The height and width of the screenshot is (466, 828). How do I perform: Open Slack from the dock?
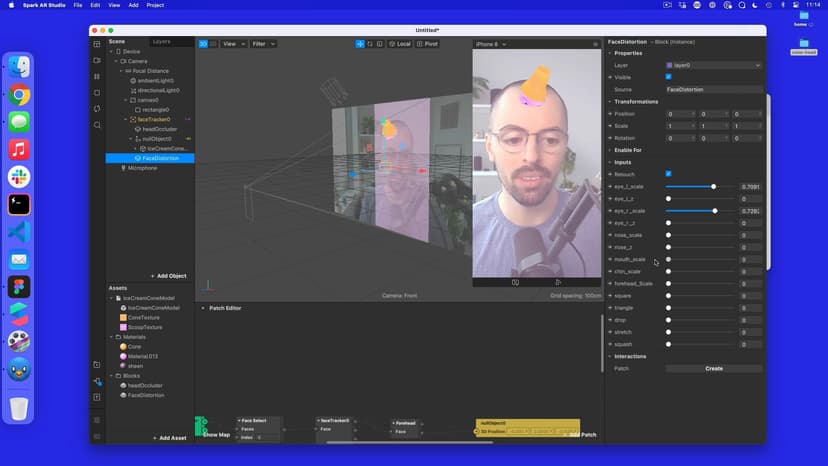pos(19,177)
